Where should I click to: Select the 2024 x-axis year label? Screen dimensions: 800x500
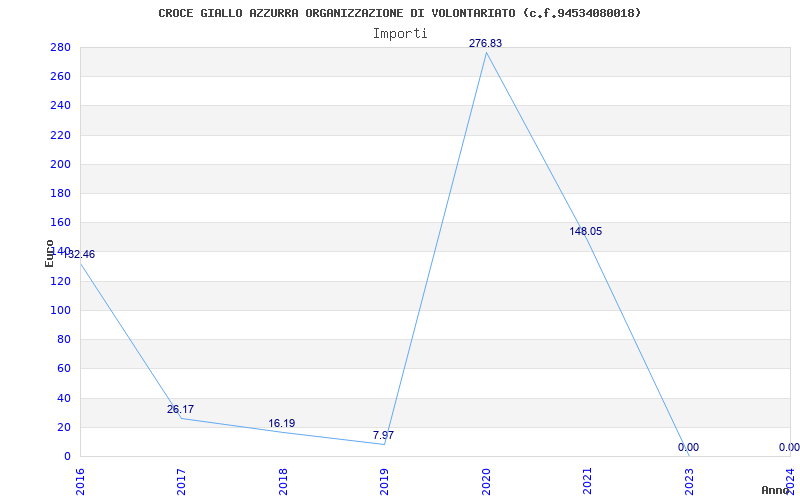790,481
